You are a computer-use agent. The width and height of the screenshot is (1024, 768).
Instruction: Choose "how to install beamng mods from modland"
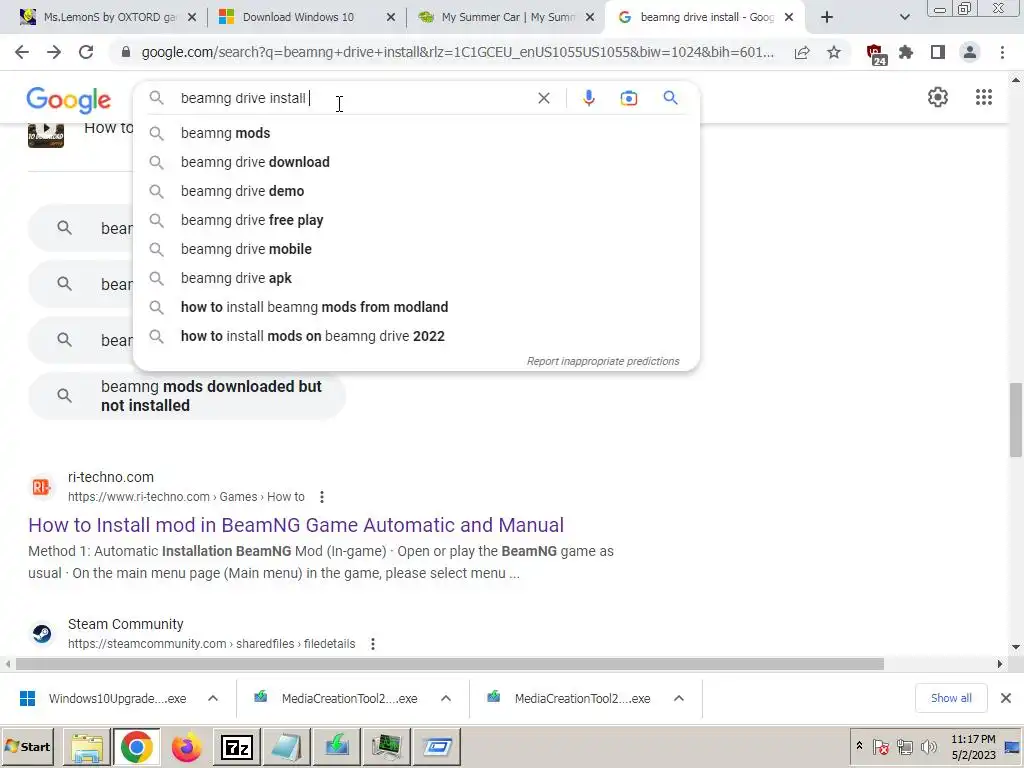416,307
